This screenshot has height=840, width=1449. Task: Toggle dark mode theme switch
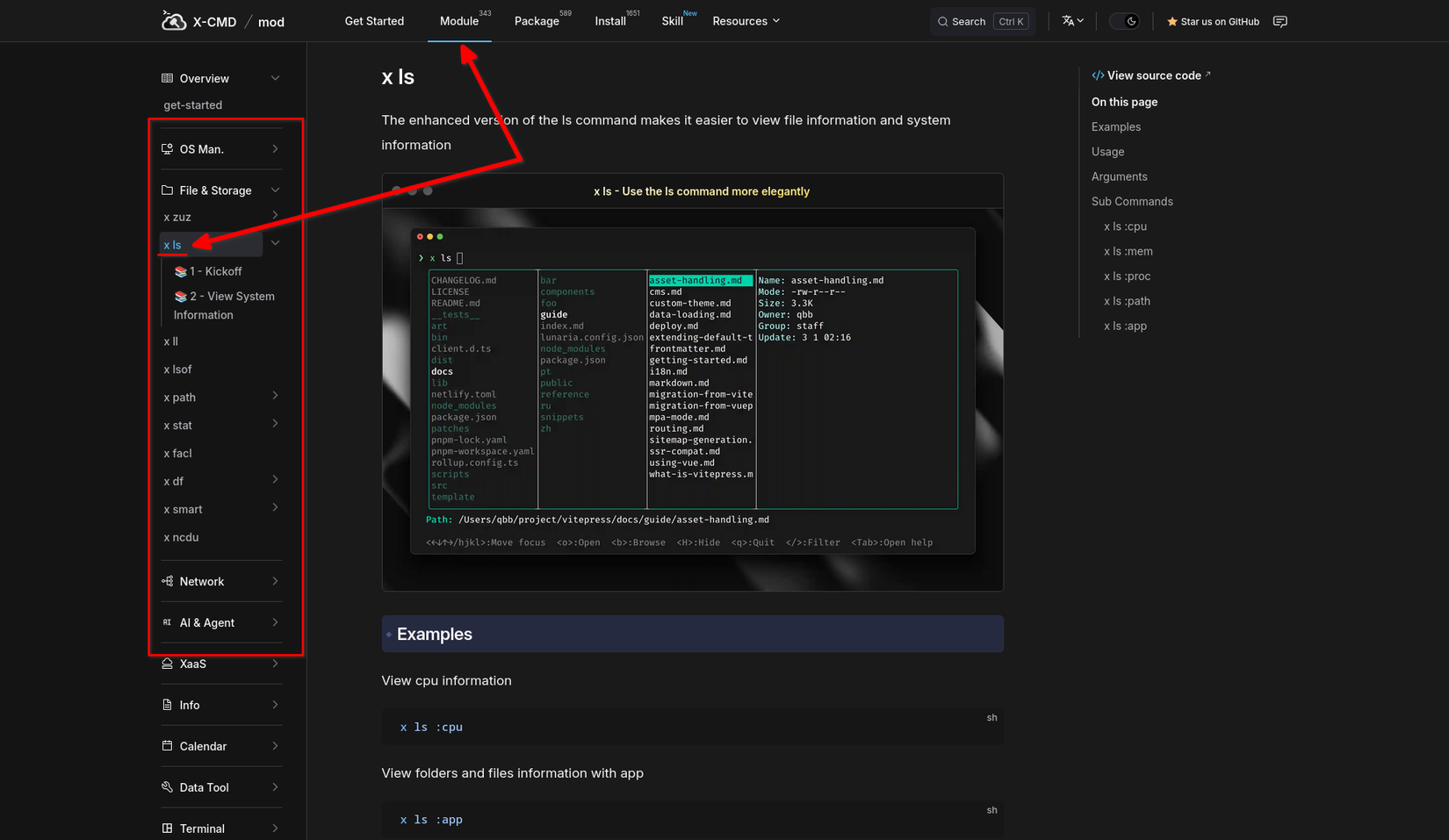point(1125,20)
